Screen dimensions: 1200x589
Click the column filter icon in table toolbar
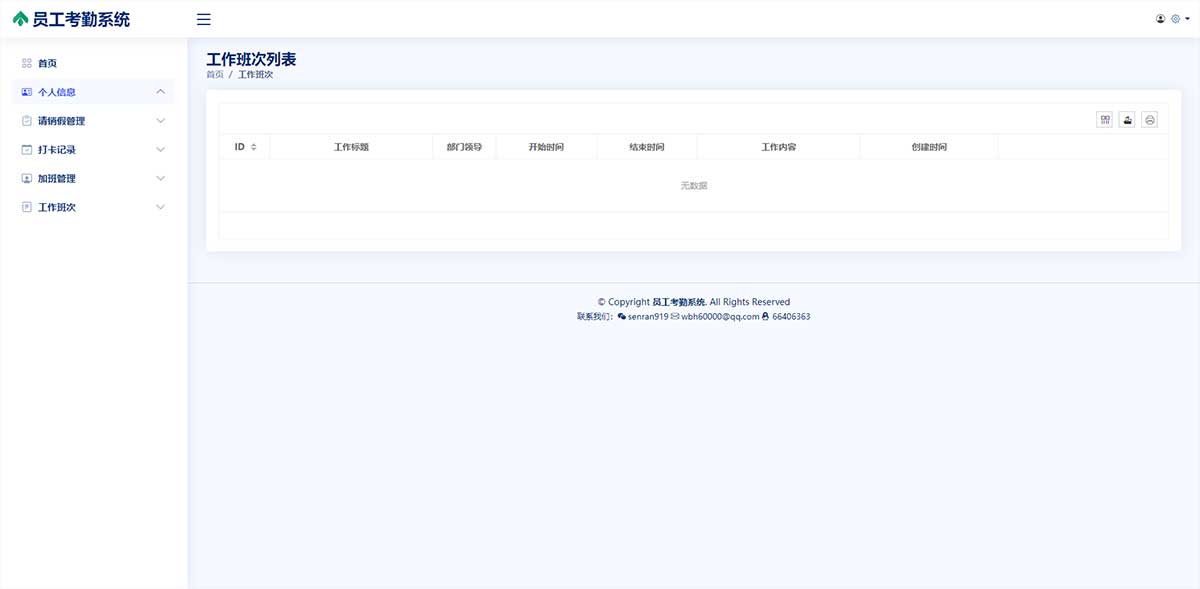pyautogui.click(x=1105, y=120)
